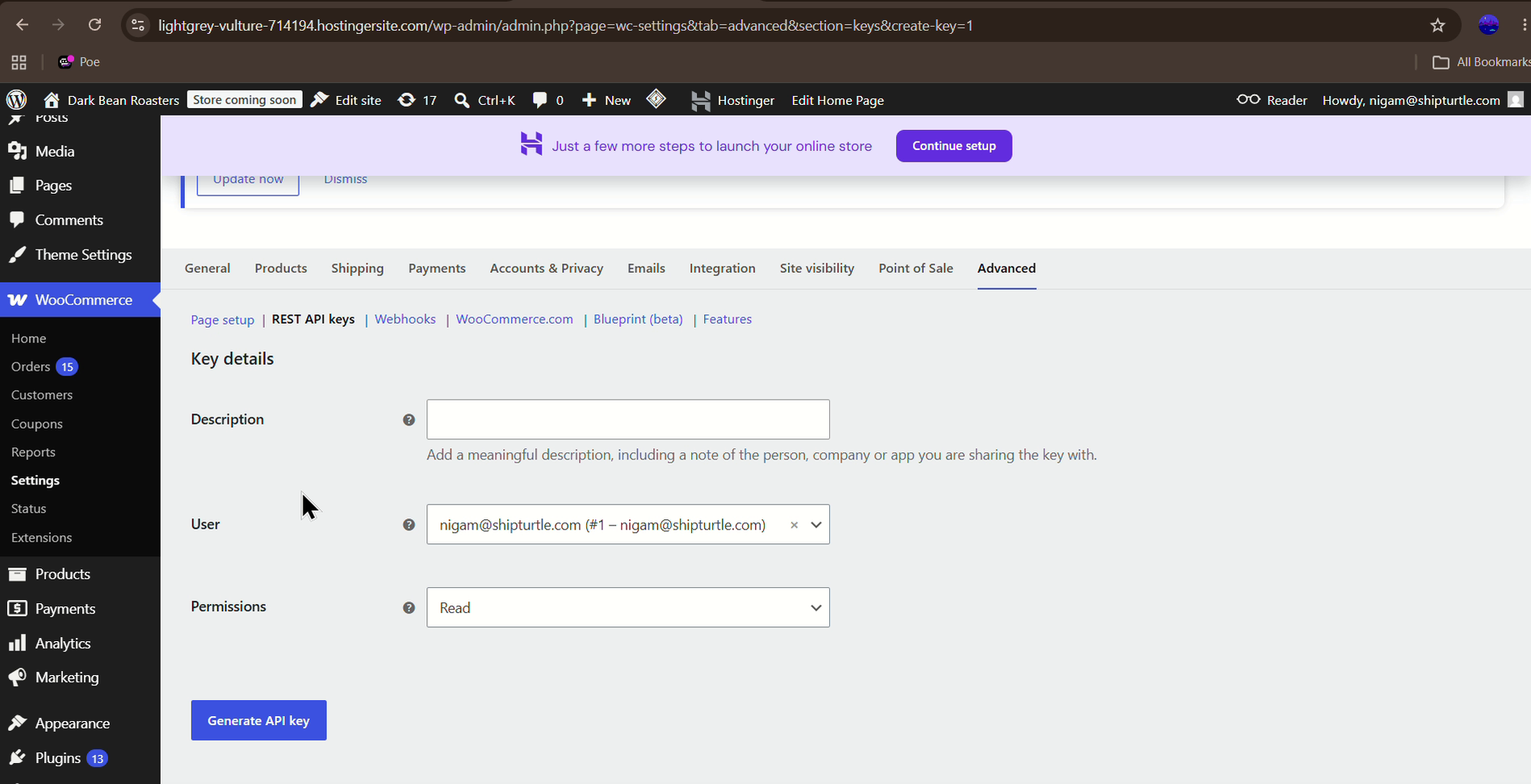
Task: Open Plugins in the sidebar
Action: click(x=57, y=758)
